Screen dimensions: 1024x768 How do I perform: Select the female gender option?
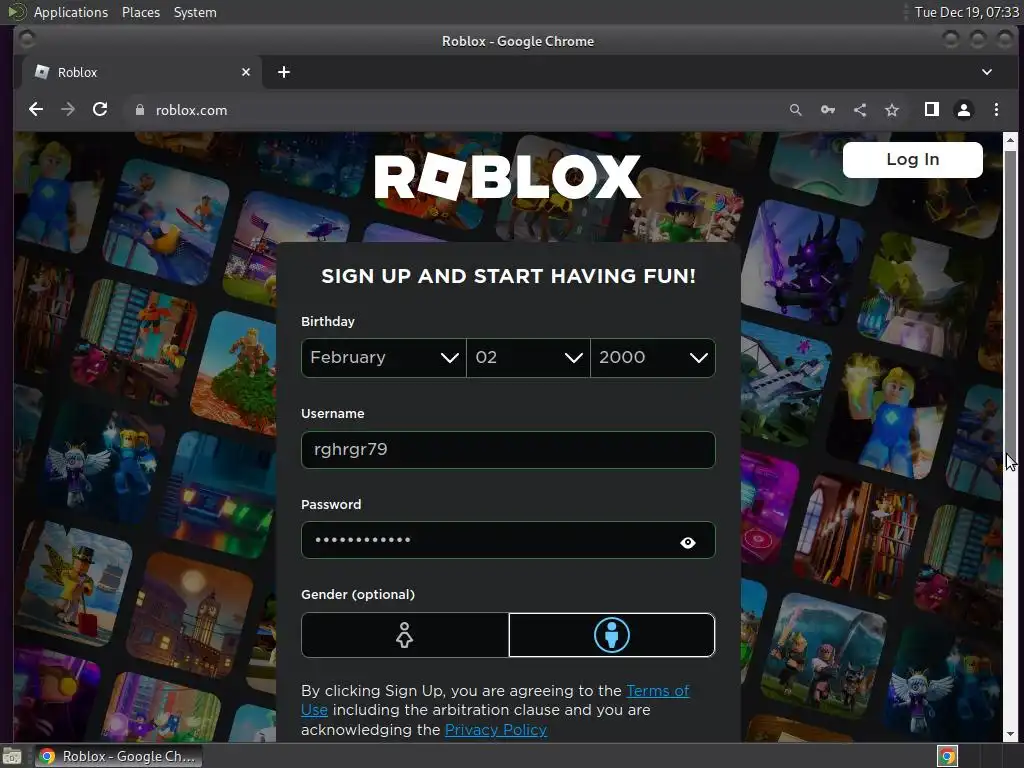point(405,635)
